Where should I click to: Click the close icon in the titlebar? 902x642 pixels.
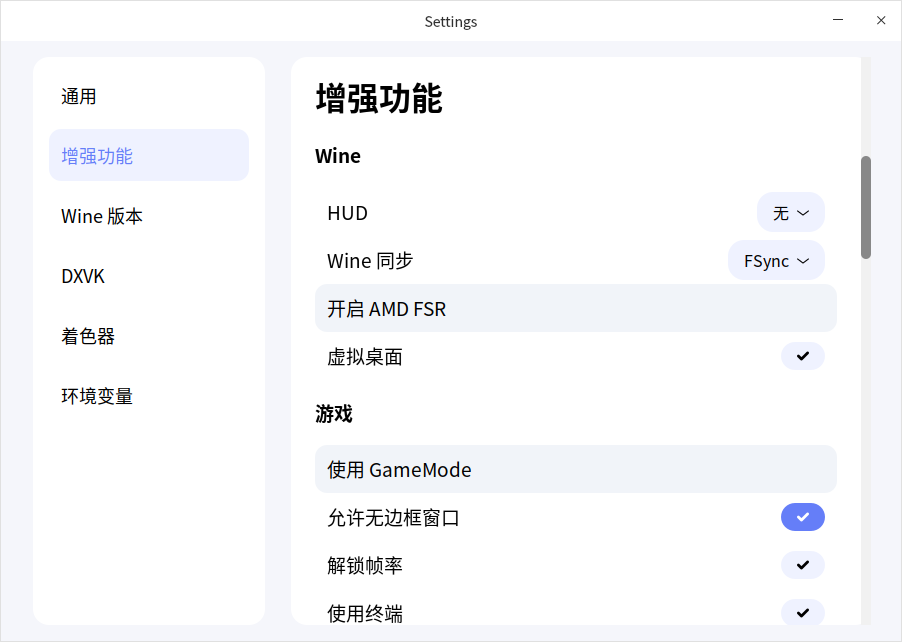tap(881, 19)
